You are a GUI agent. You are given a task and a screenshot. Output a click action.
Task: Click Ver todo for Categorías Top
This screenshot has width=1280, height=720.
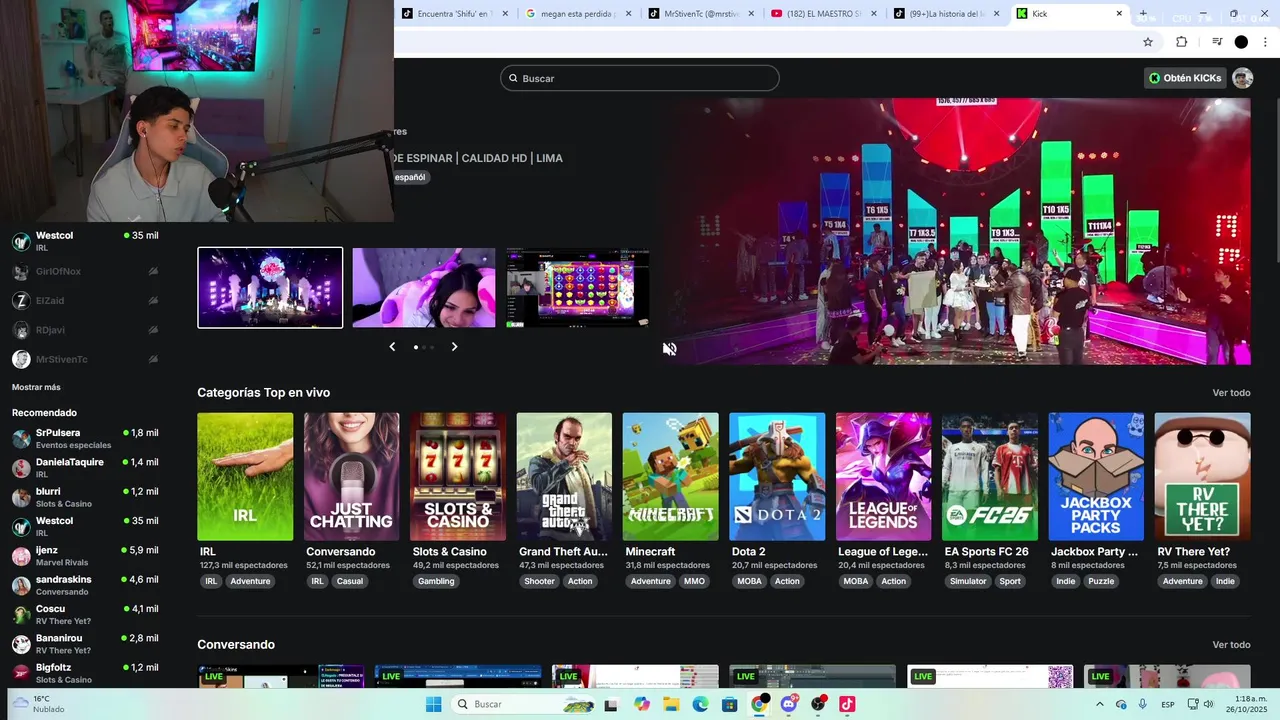[x=1231, y=393]
